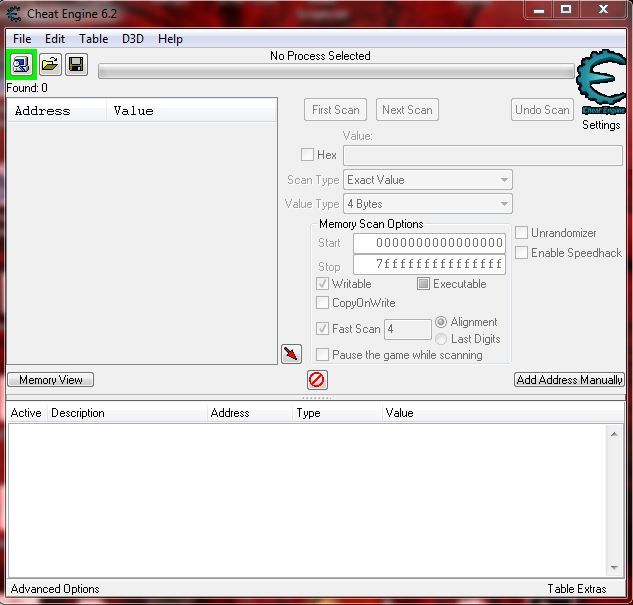Click the address list scrollbar up arrow
Screen dimensions: 633x605
click(614, 434)
